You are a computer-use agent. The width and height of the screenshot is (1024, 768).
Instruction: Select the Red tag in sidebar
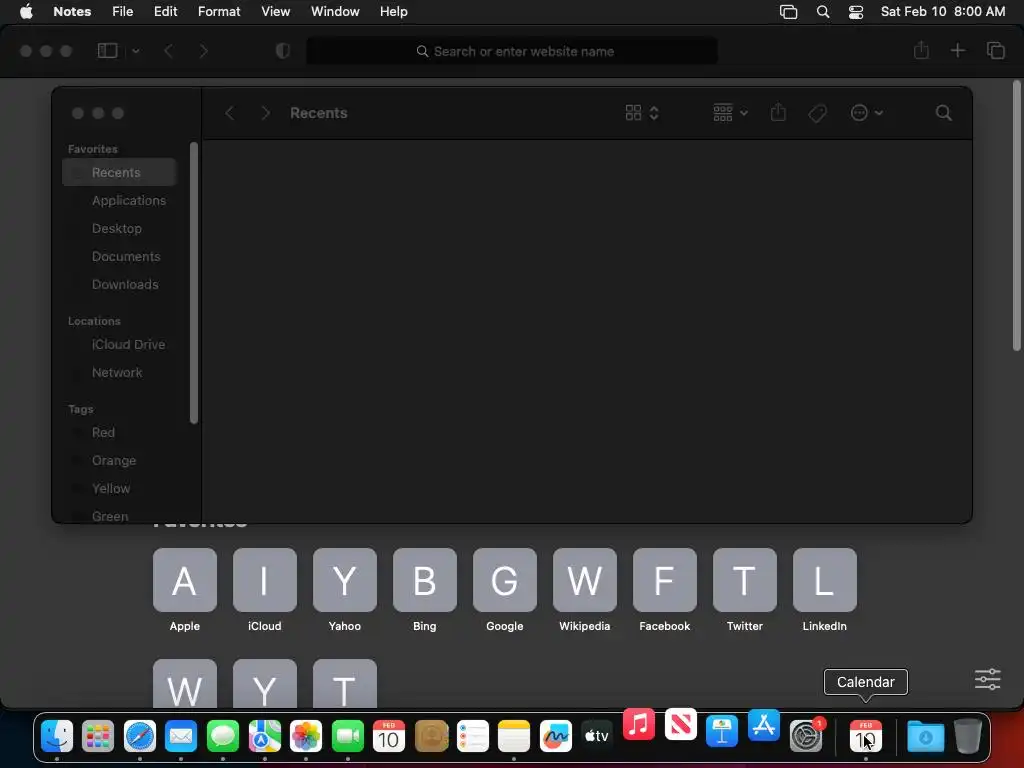[x=119, y=433]
